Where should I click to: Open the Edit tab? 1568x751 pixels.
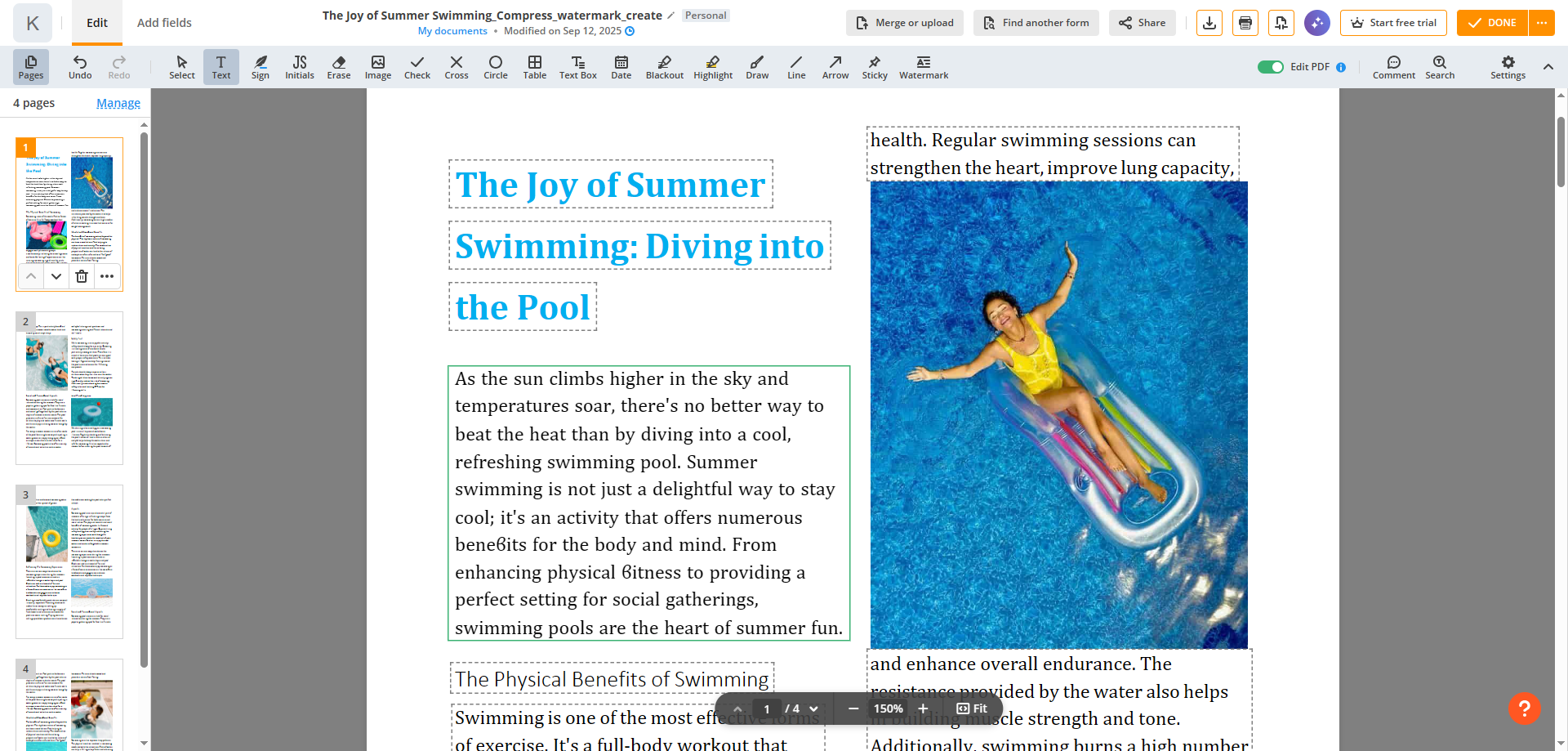click(x=97, y=23)
